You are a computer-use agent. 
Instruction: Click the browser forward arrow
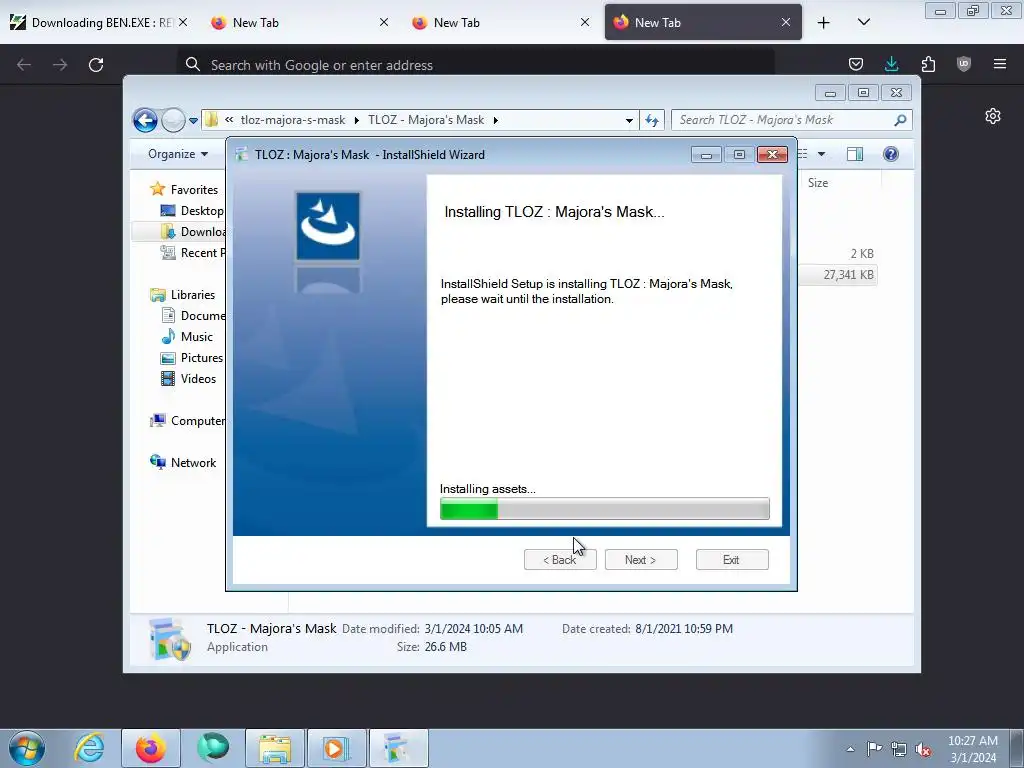[60, 65]
